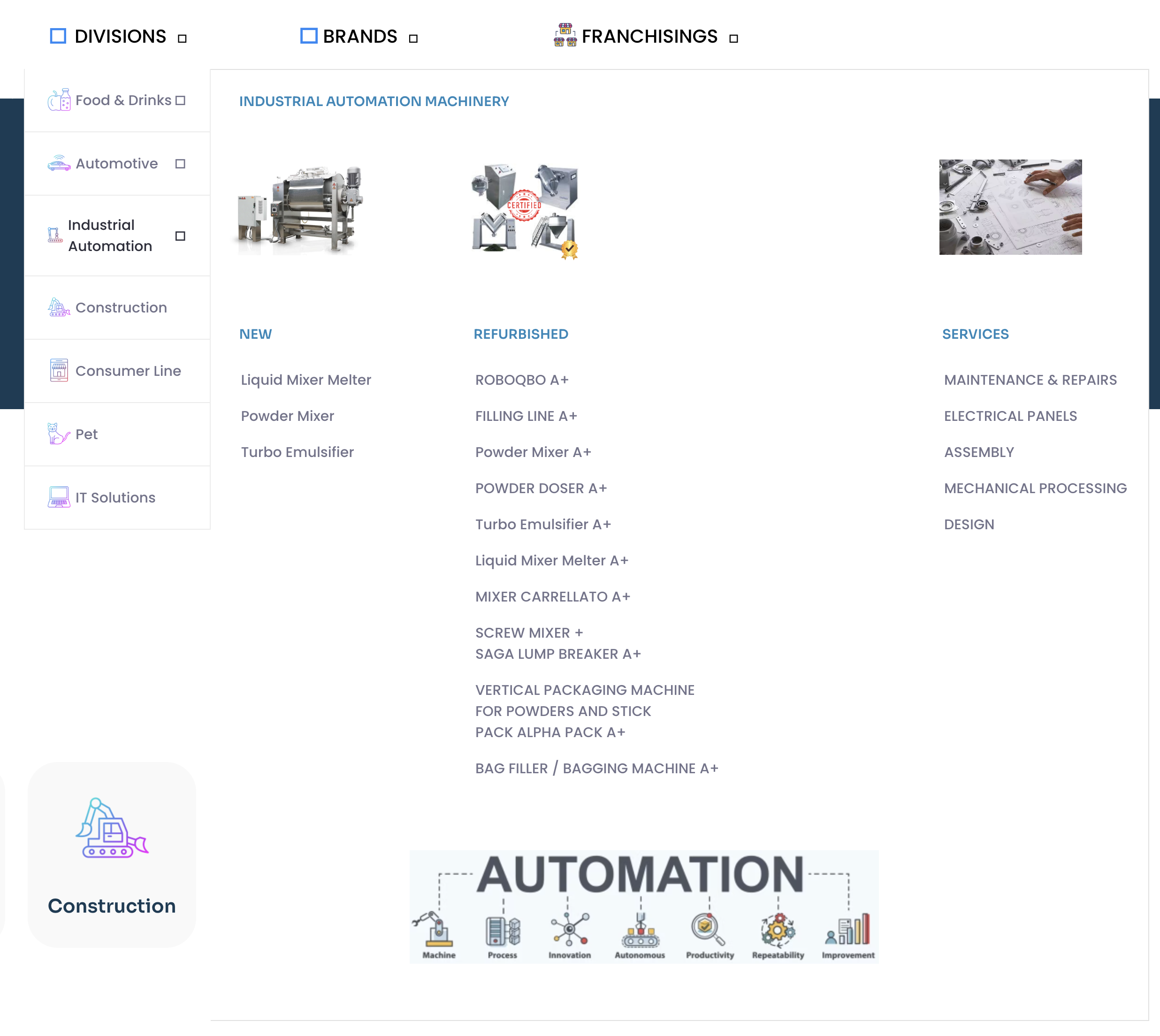Expand the Divisions menu arrow
This screenshot has height=1036, width=1160.
pos(182,38)
